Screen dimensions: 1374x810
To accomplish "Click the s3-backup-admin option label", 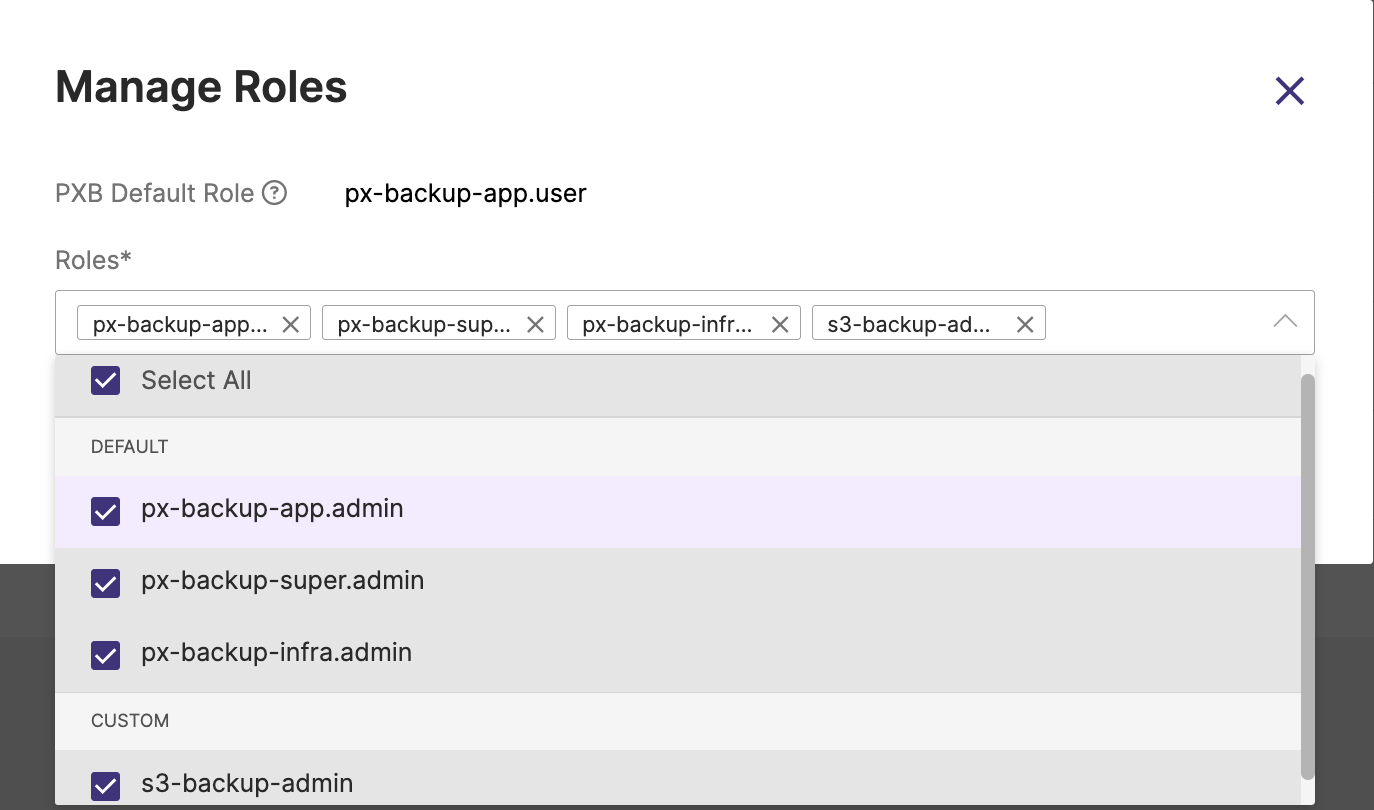I will (x=247, y=784).
